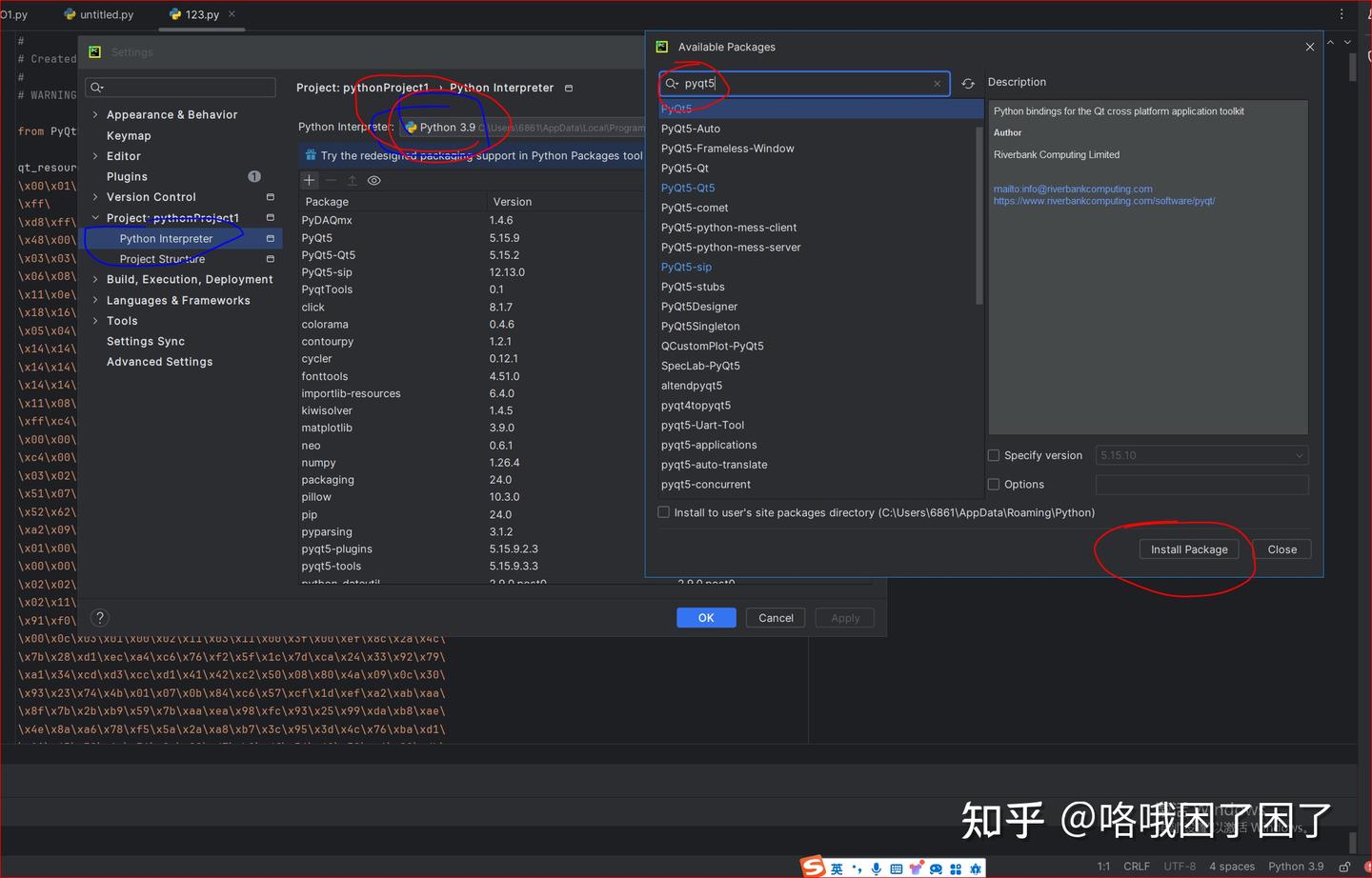Check Install to user's site packages directory
The width and height of the screenshot is (1372, 878).
[x=663, y=511]
